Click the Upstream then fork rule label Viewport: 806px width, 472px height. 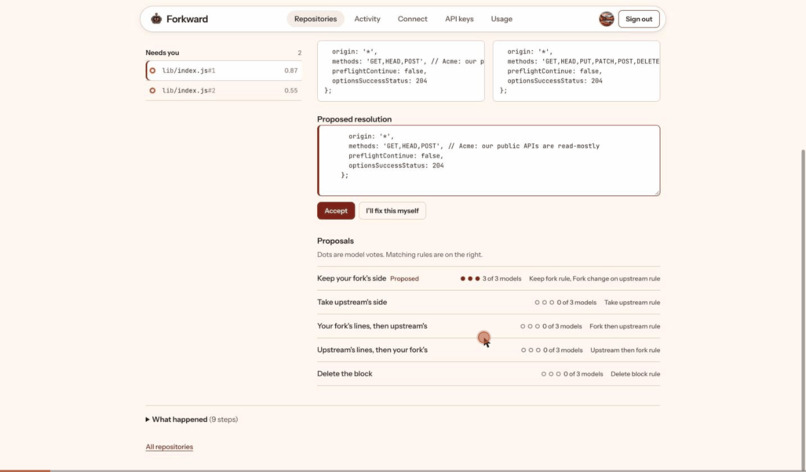coord(625,350)
